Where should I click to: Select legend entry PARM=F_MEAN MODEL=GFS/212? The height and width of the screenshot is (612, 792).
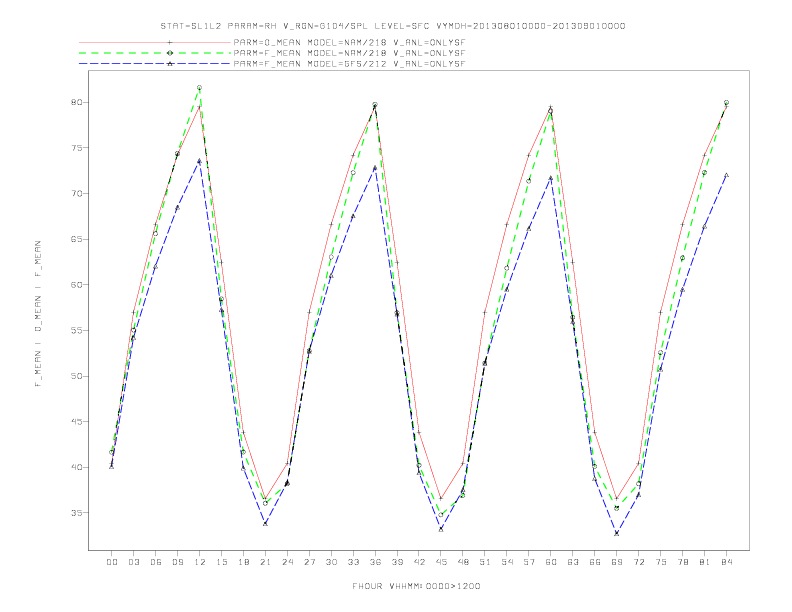pyautogui.click(x=349, y=64)
